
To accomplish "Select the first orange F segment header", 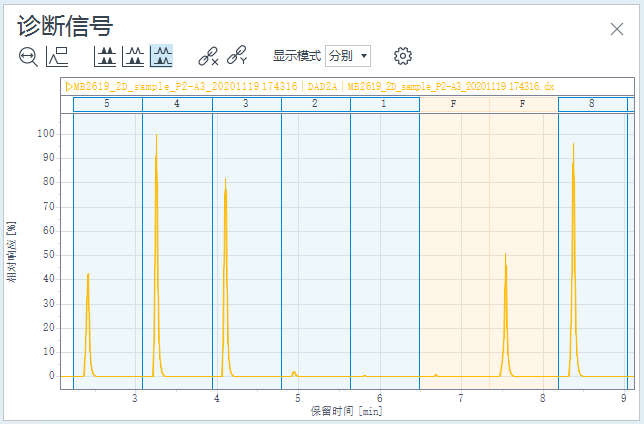I will click(454, 104).
